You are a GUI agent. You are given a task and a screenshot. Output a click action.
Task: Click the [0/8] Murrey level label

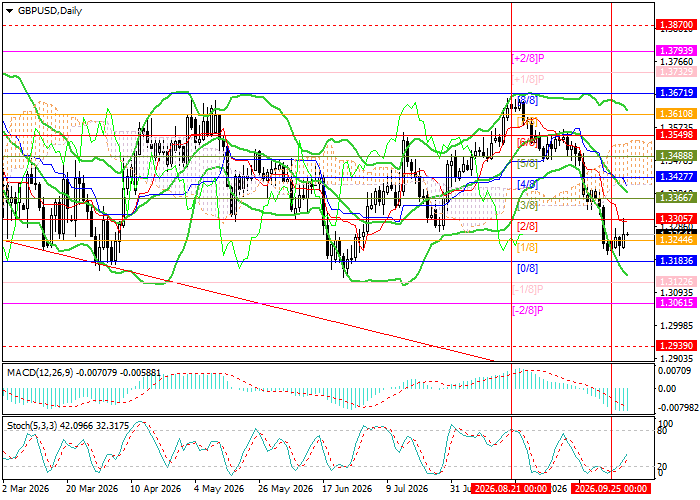point(527,268)
